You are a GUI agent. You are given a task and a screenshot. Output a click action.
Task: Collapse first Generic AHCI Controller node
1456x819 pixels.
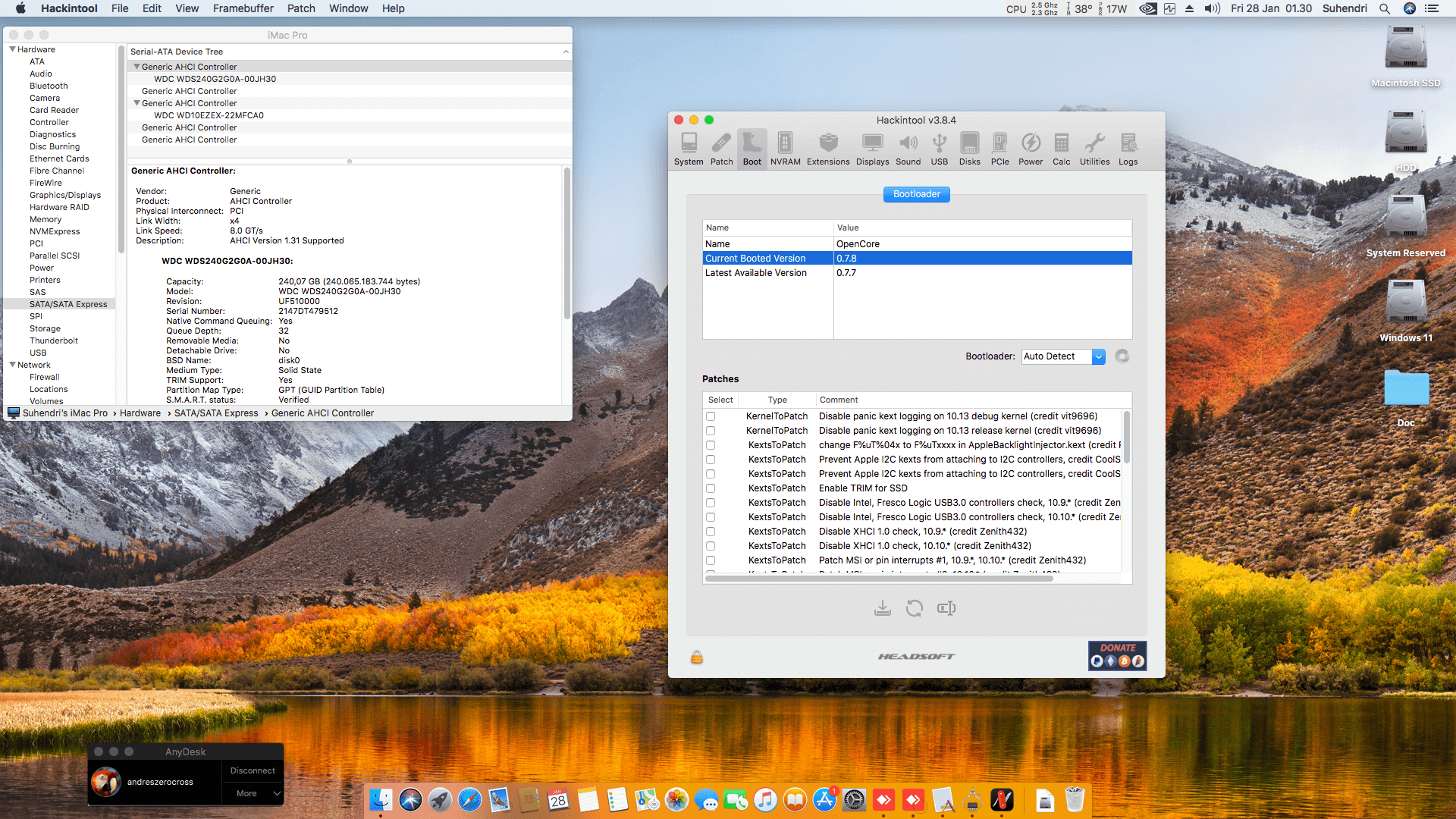pos(136,67)
